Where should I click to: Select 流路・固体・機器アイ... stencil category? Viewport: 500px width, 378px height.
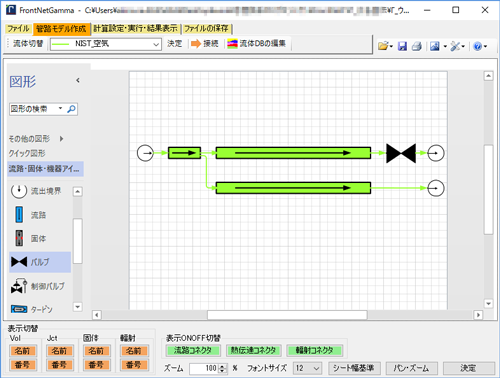point(45,169)
